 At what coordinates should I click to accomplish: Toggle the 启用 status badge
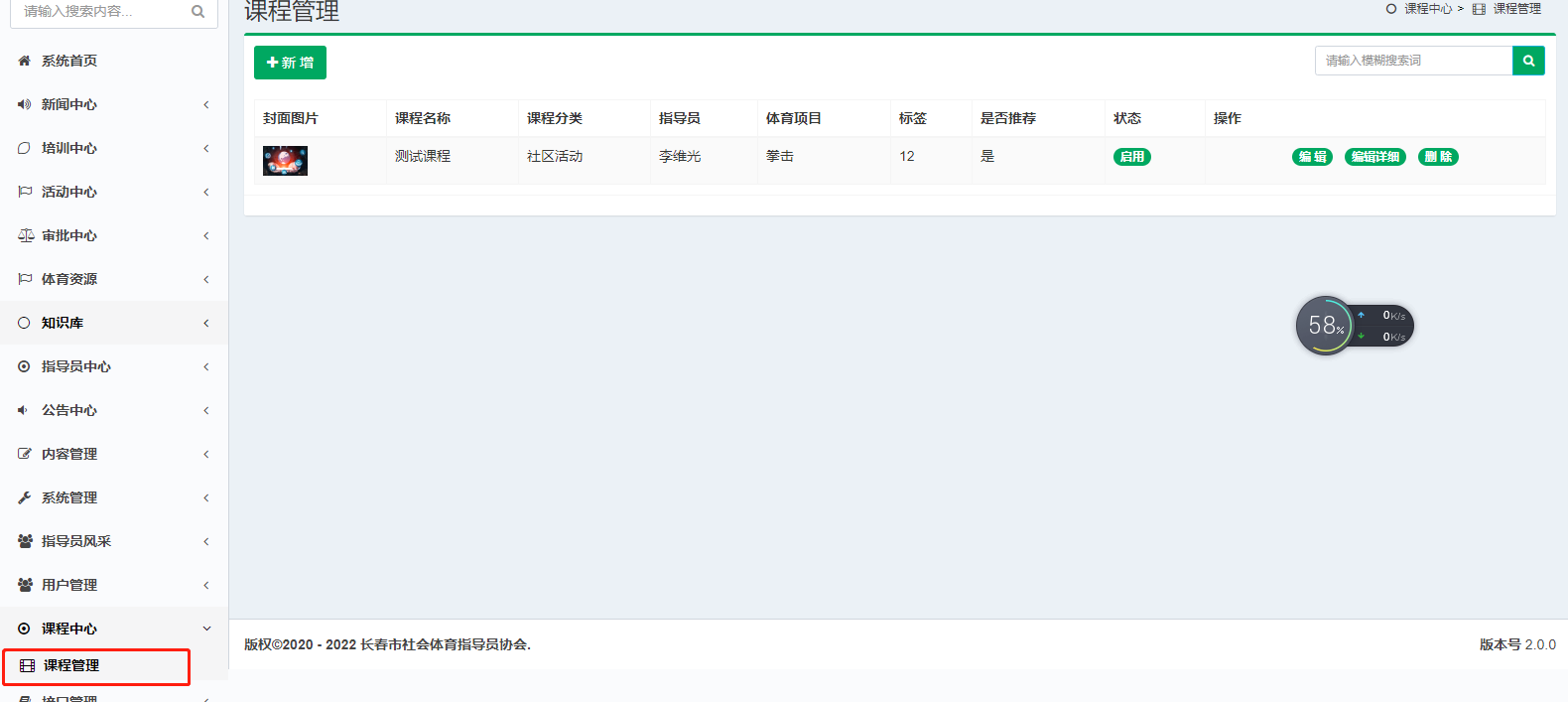pyautogui.click(x=1131, y=157)
